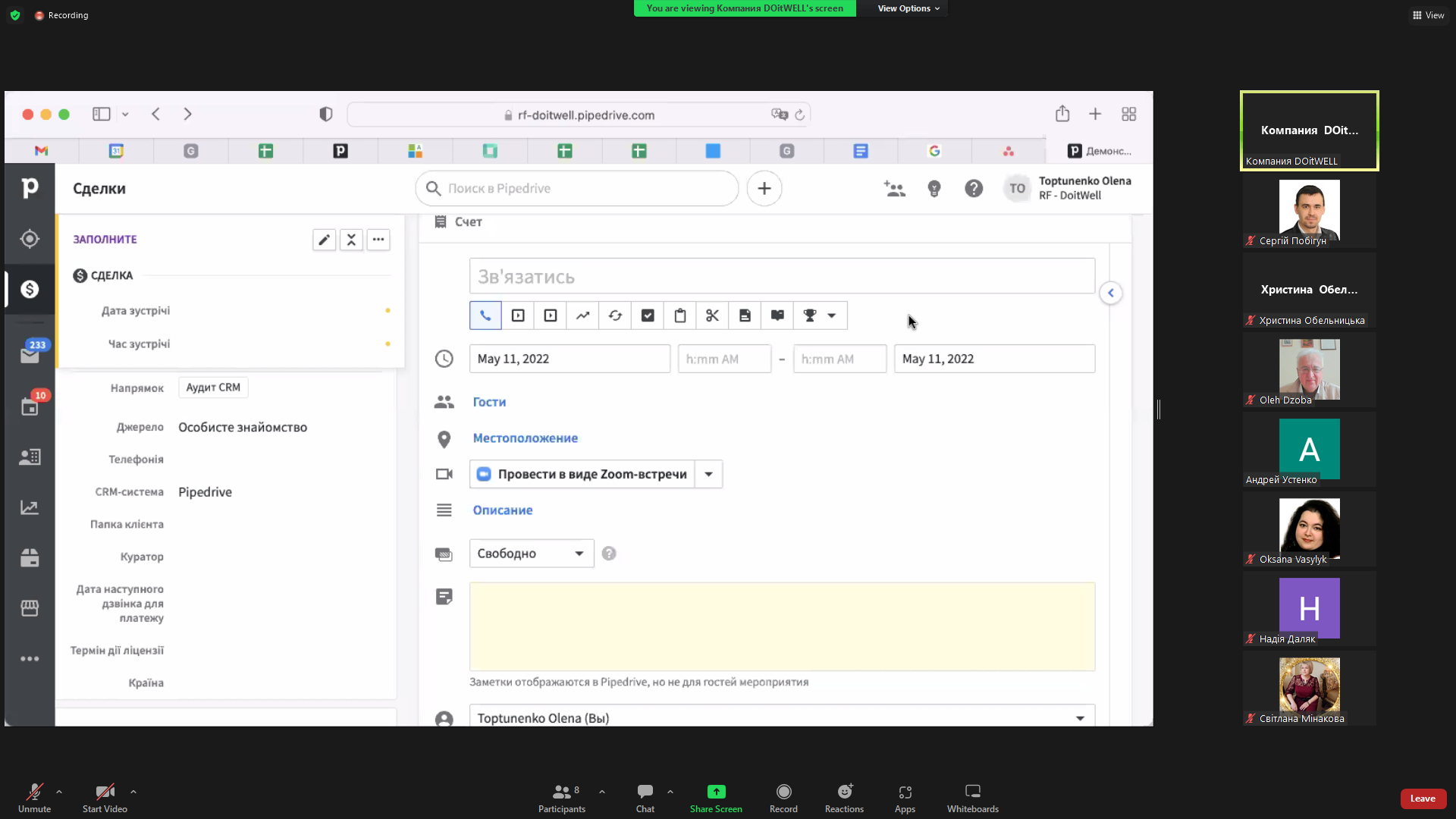
Task: Click Share Screen in Zoom
Action: (x=716, y=798)
